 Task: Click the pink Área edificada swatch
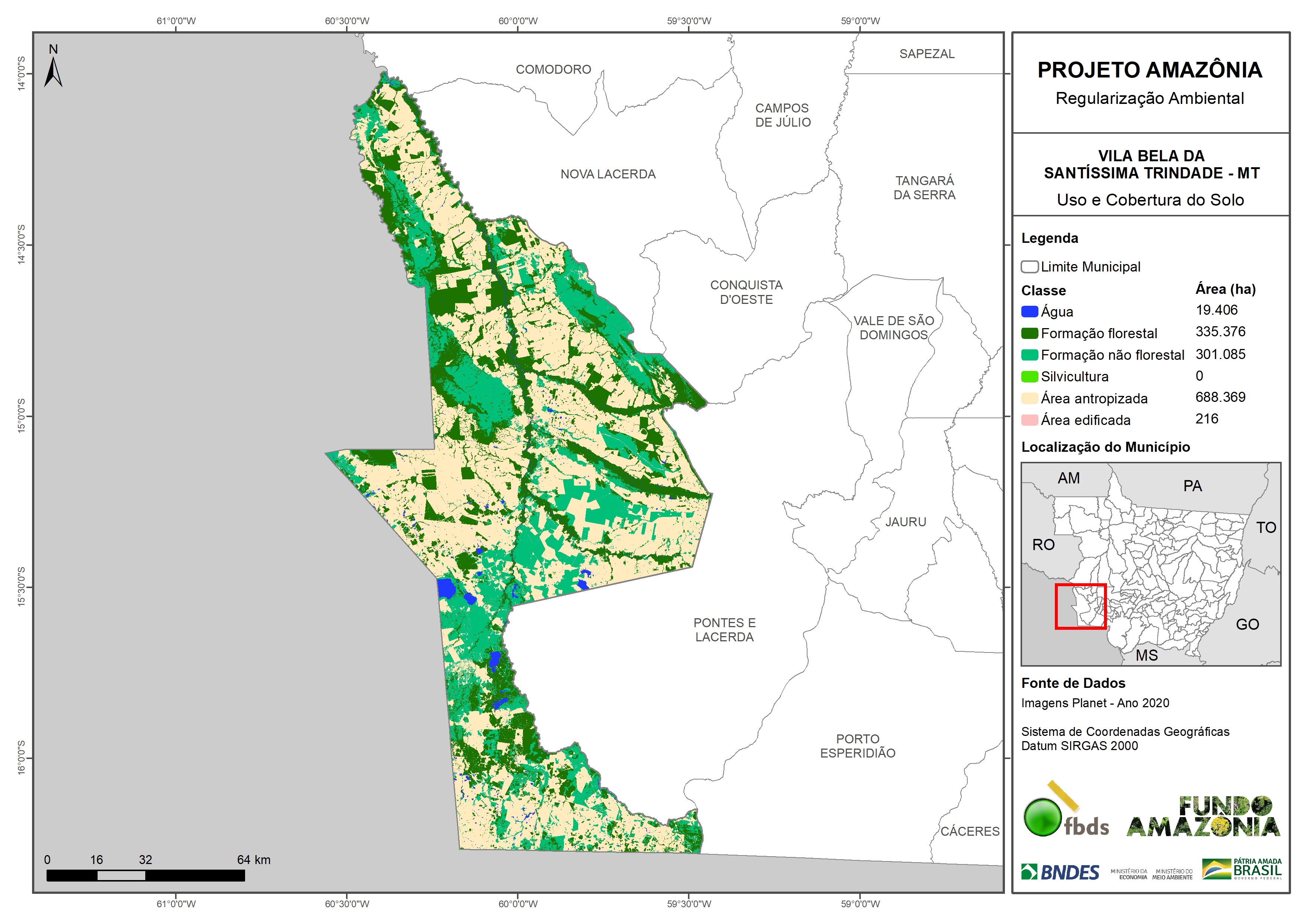coord(1029,420)
